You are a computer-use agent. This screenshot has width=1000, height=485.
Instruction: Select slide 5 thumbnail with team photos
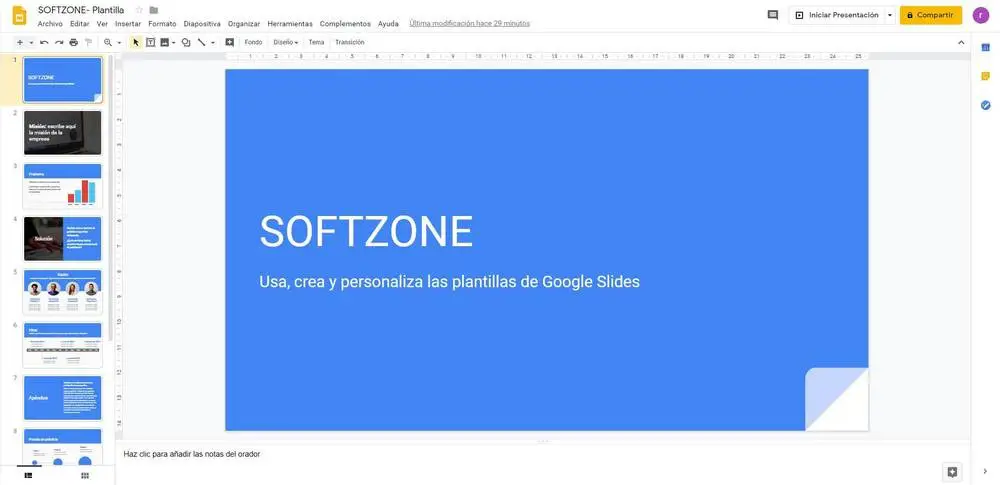pos(62,292)
